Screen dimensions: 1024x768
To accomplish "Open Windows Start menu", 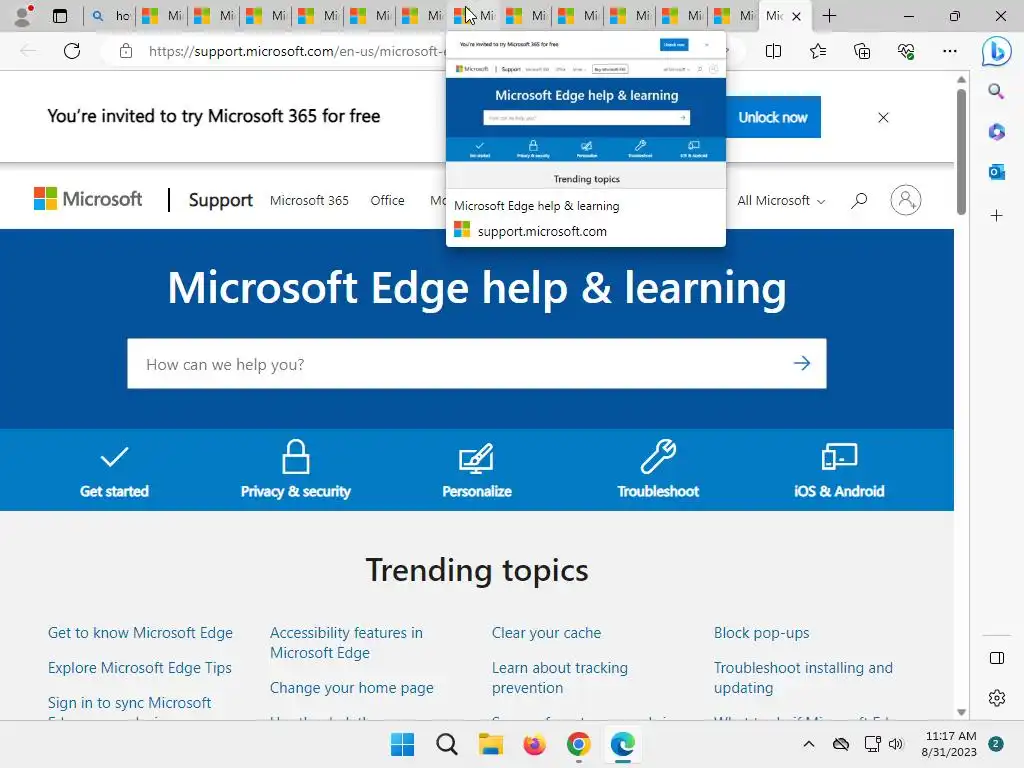I will coord(402,744).
